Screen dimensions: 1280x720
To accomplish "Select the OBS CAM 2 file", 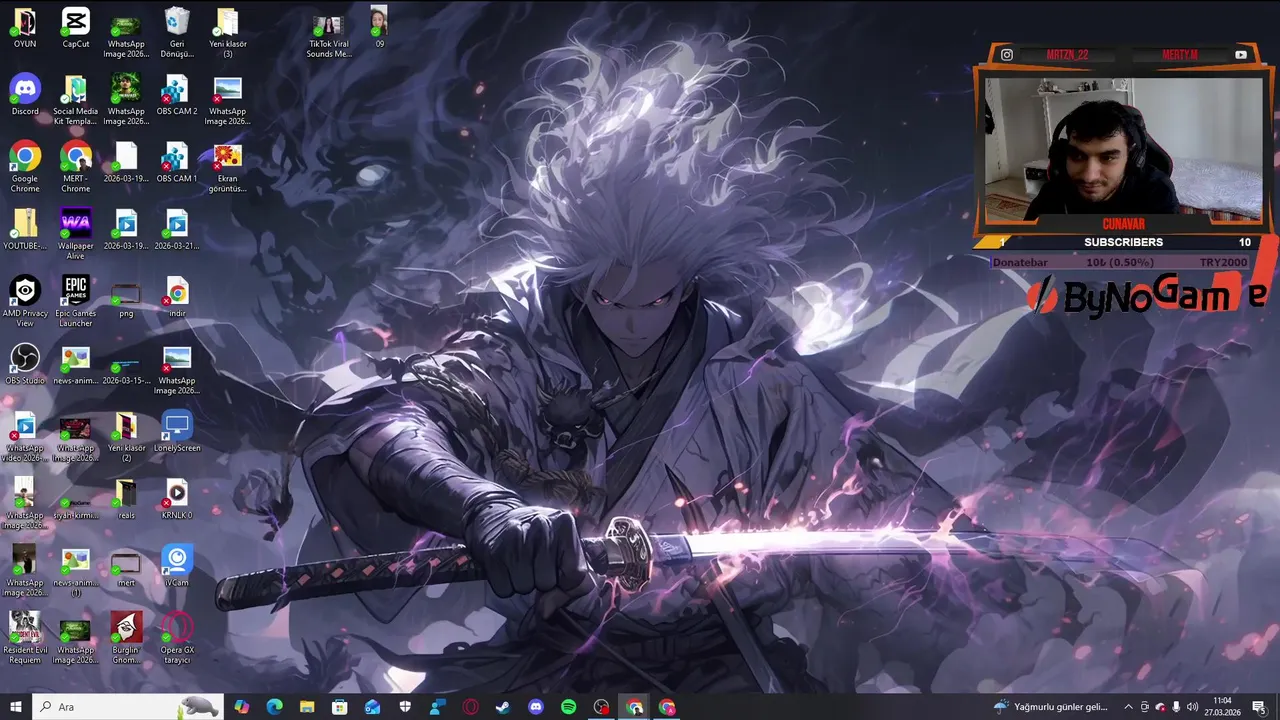I will pos(177,95).
